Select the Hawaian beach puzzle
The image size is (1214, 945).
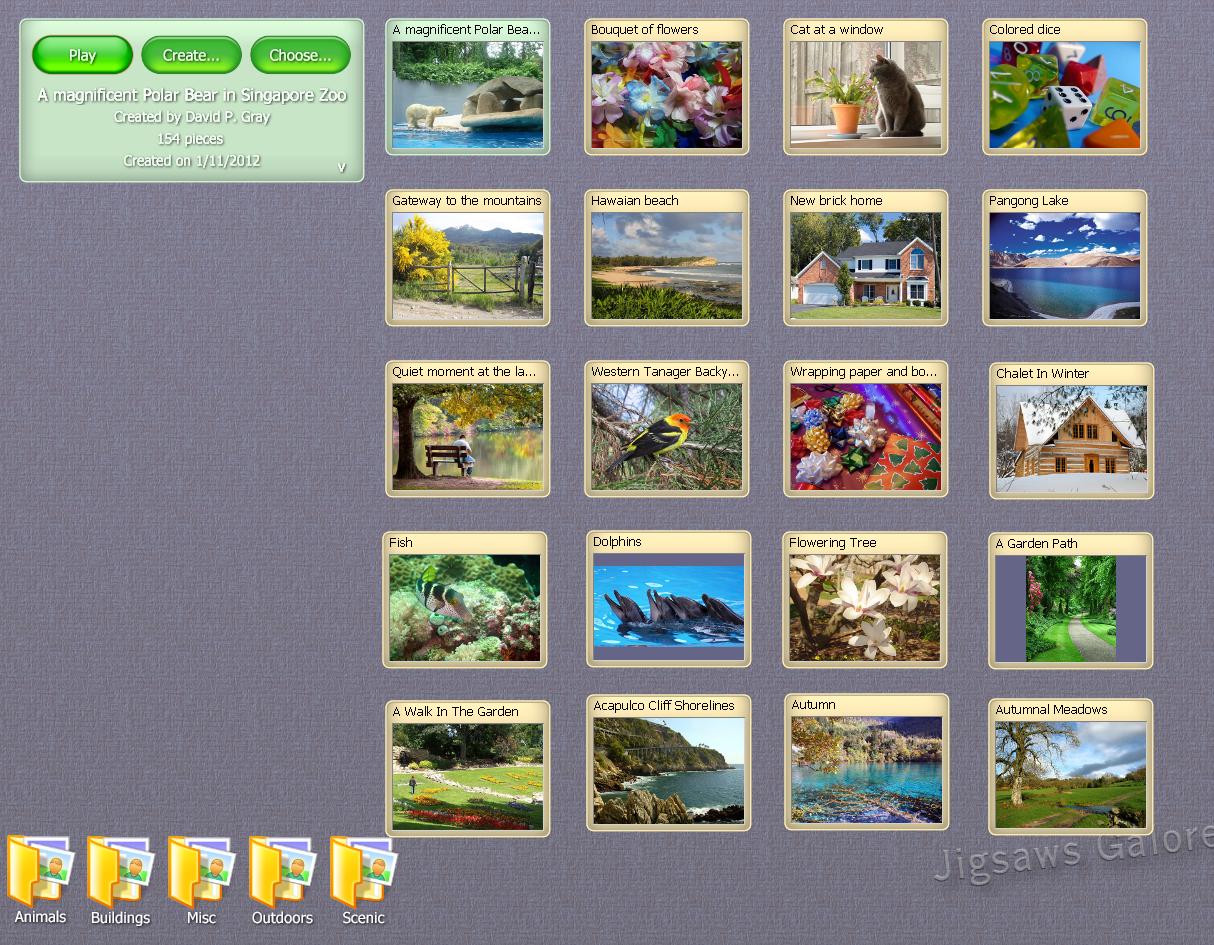666,258
